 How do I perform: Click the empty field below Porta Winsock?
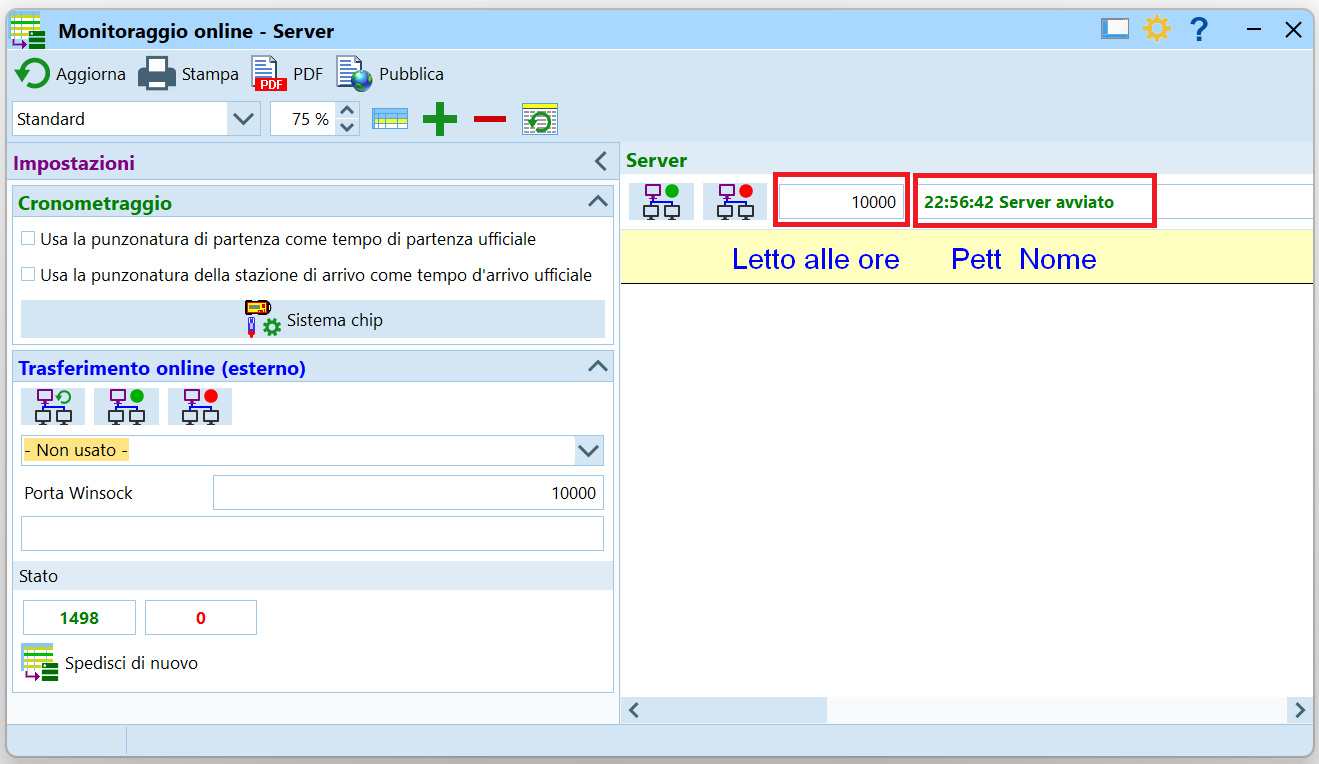[x=312, y=533]
